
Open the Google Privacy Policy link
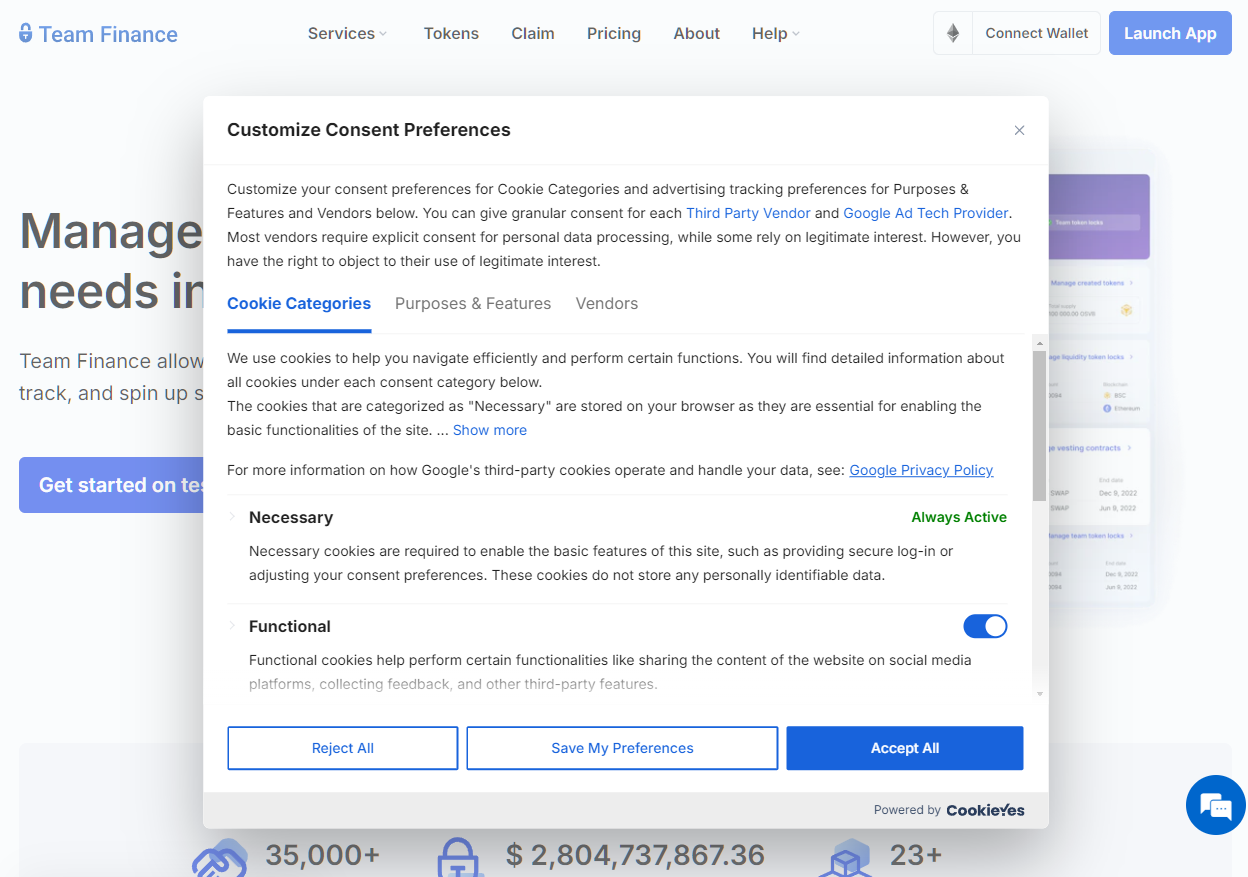click(x=921, y=470)
